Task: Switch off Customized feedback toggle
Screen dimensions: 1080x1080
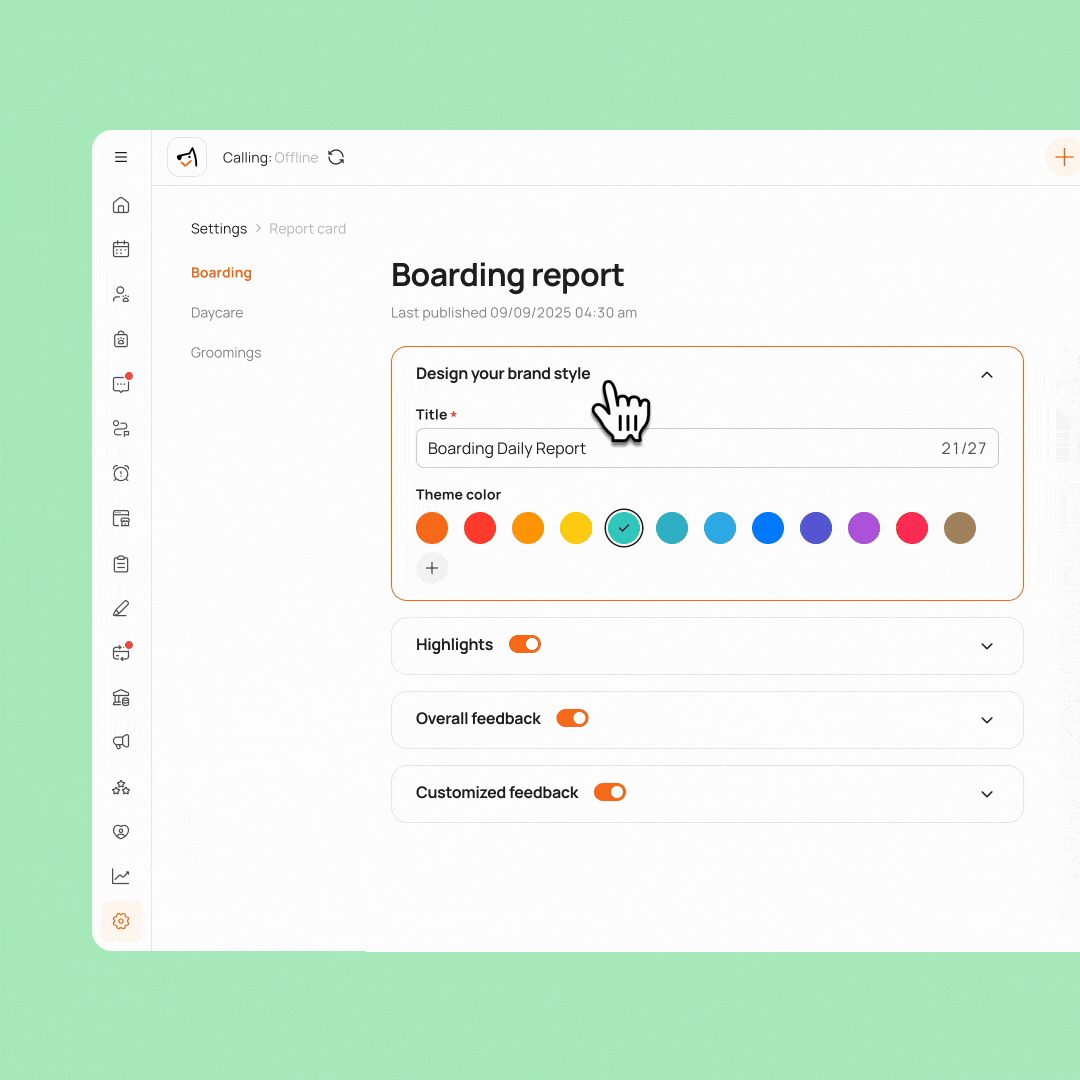Action: [610, 792]
